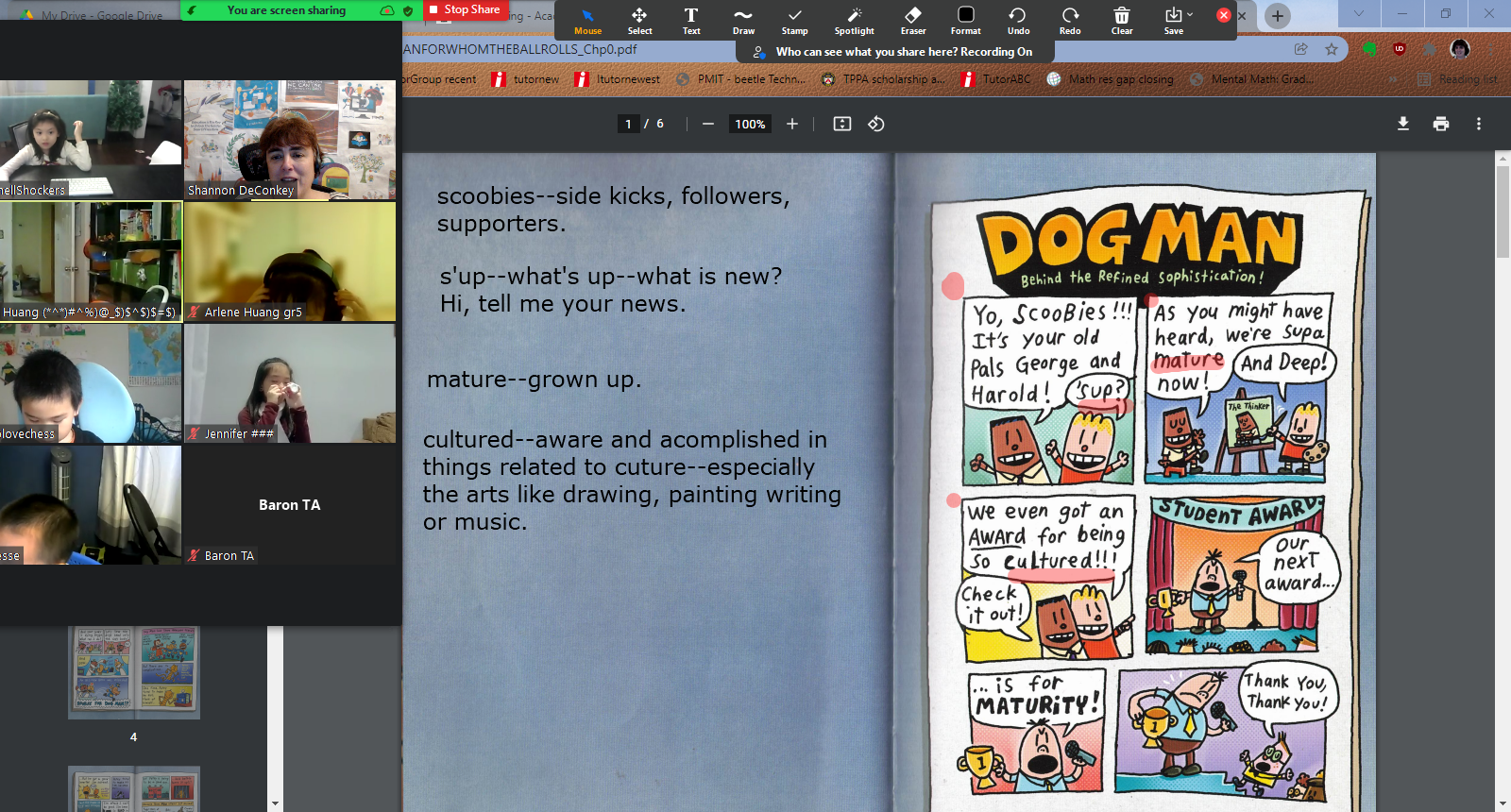Select the page 4 thumbnail in sidebar
Image resolution: width=1511 pixels, height=812 pixels.
pos(134,672)
